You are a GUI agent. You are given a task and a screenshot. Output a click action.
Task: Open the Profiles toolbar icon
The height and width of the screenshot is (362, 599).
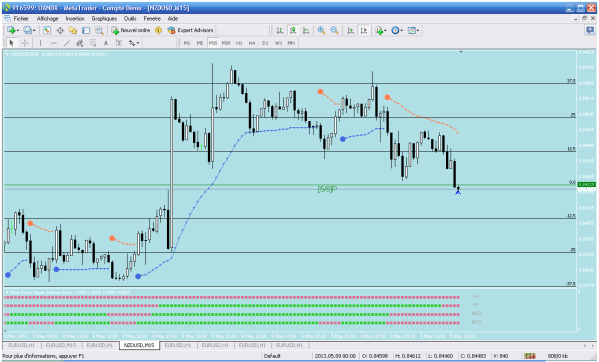pyautogui.click(x=28, y=30)
